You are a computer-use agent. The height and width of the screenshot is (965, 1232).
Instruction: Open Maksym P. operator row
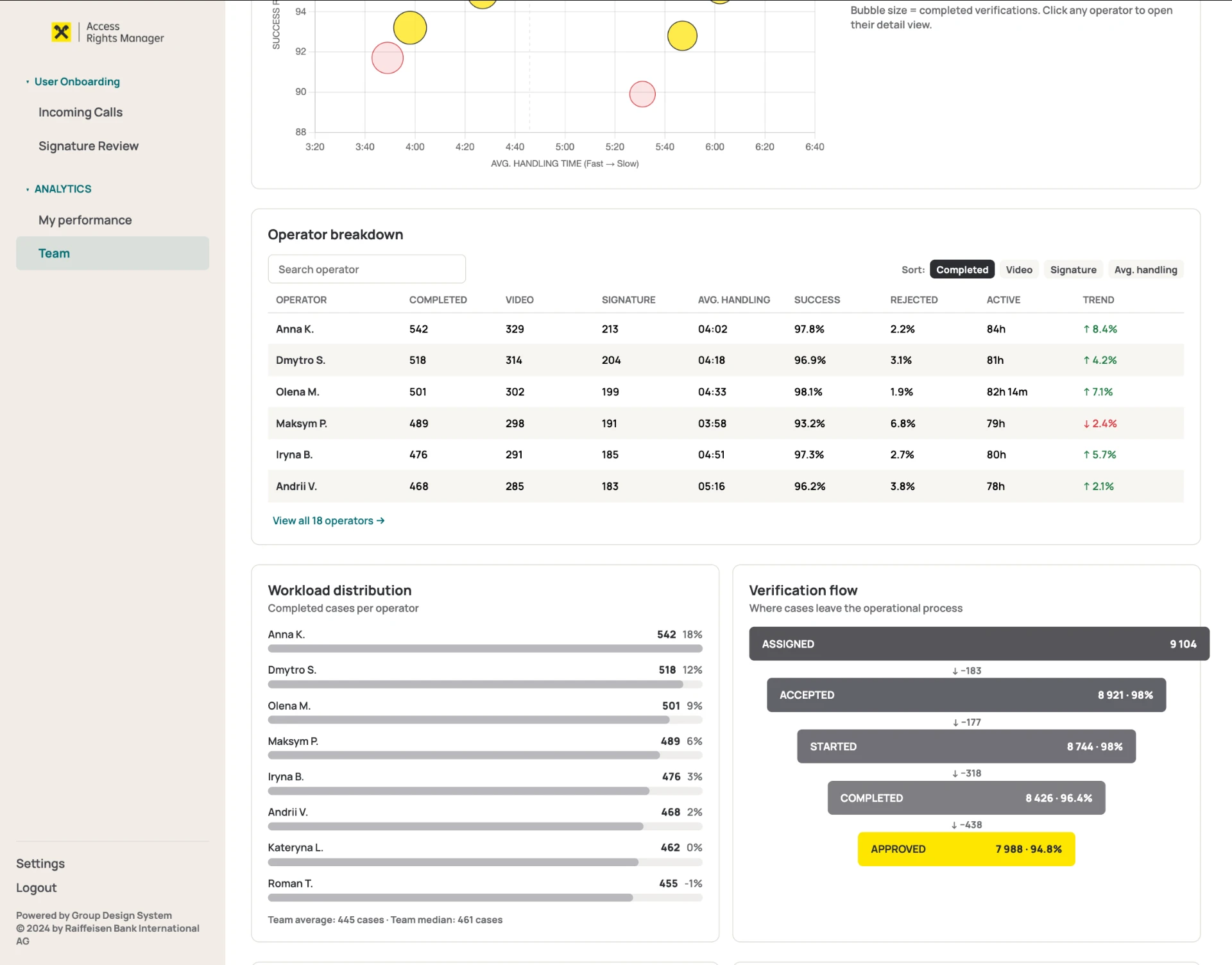[x=726, y=423]
